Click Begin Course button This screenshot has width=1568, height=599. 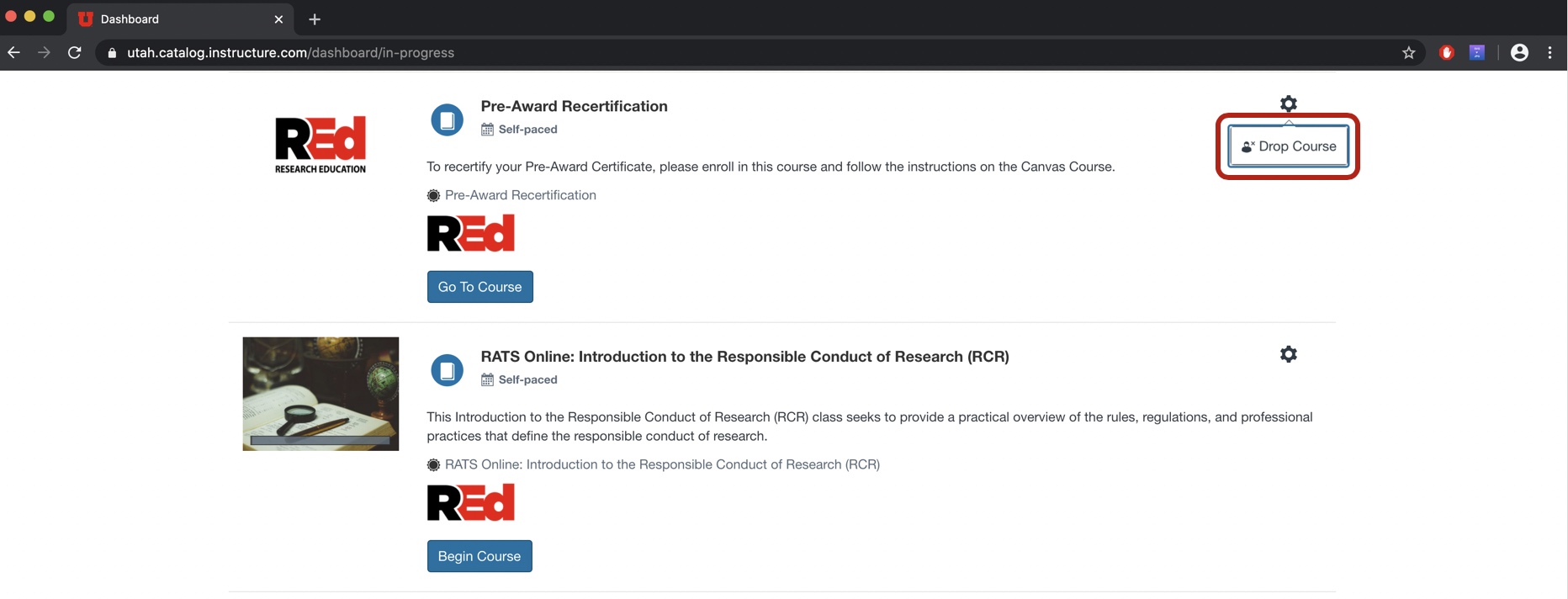pos(479,556)
